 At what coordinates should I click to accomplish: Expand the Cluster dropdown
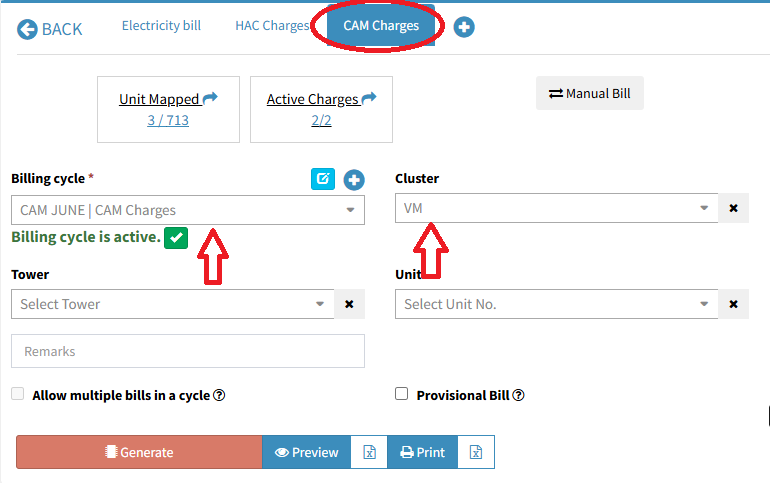coord(556,208)
